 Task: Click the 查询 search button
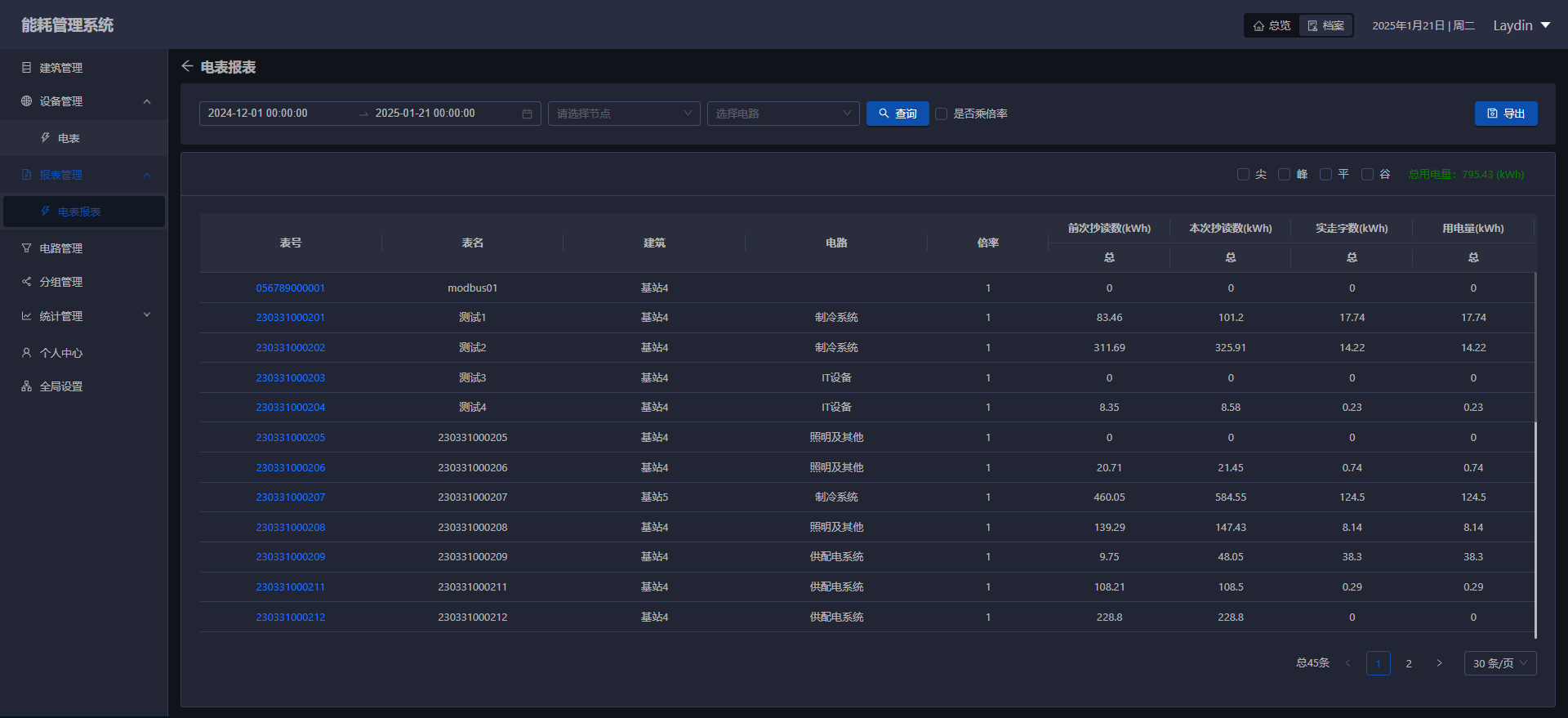(897, 114)
